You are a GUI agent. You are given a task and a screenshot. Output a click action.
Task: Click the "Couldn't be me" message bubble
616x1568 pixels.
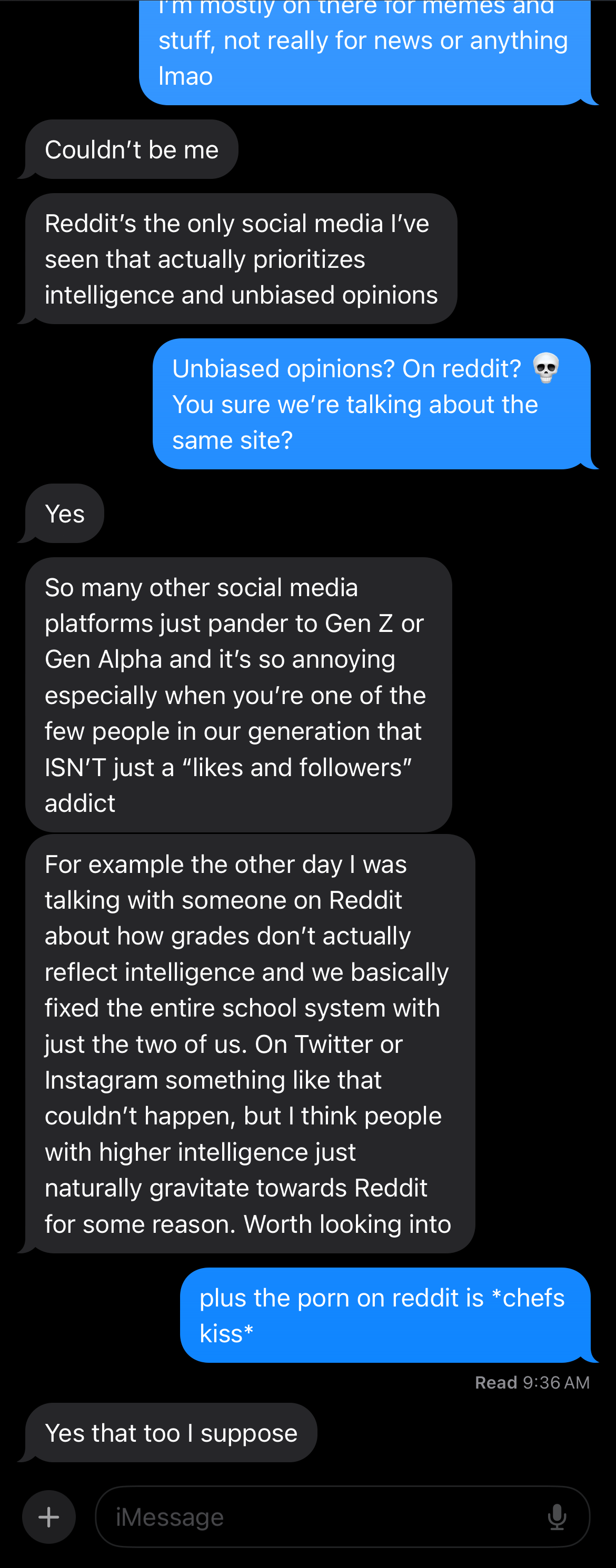(x=132, y=150)
